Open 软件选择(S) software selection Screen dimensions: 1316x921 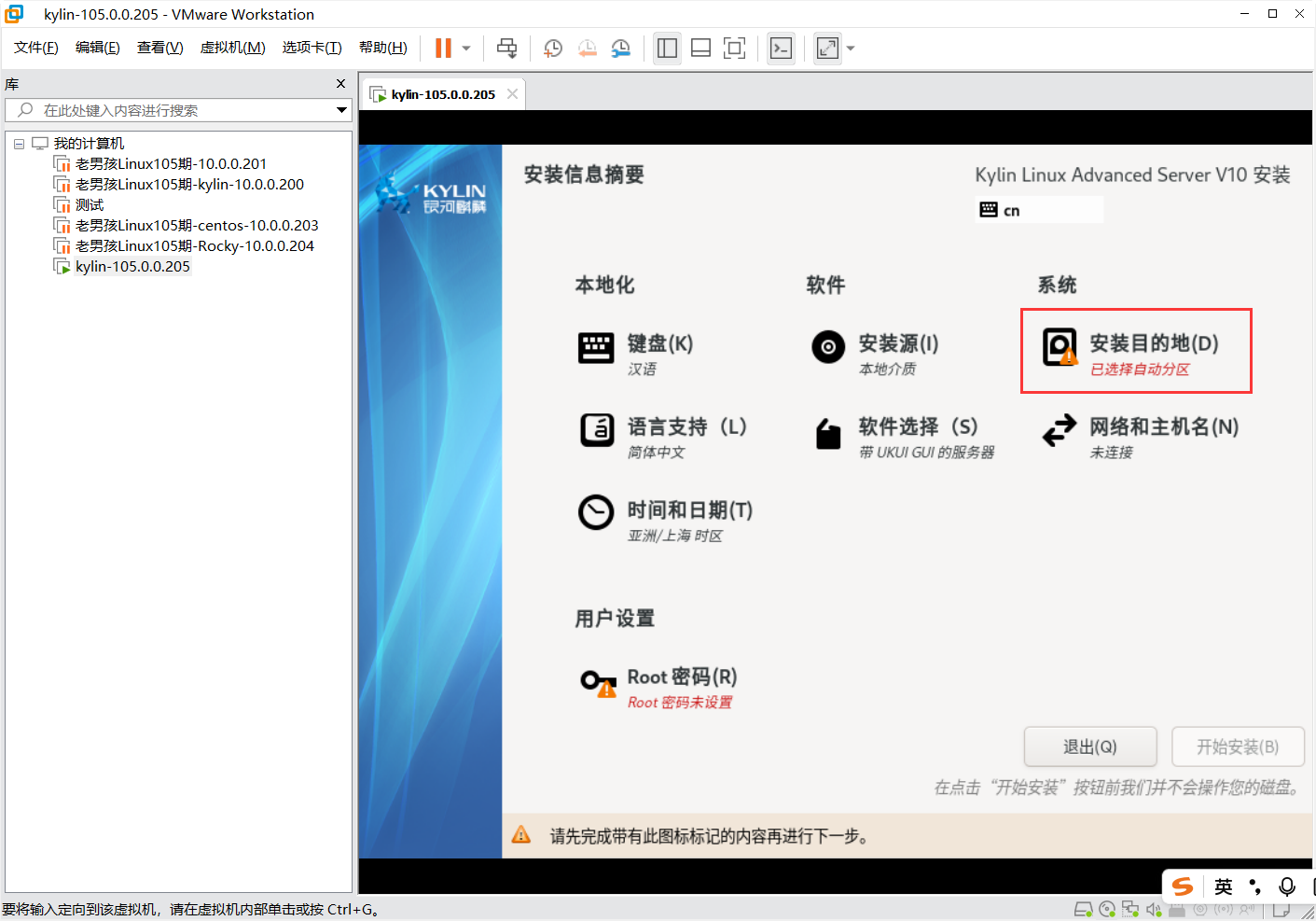click(x=904, y=437)
